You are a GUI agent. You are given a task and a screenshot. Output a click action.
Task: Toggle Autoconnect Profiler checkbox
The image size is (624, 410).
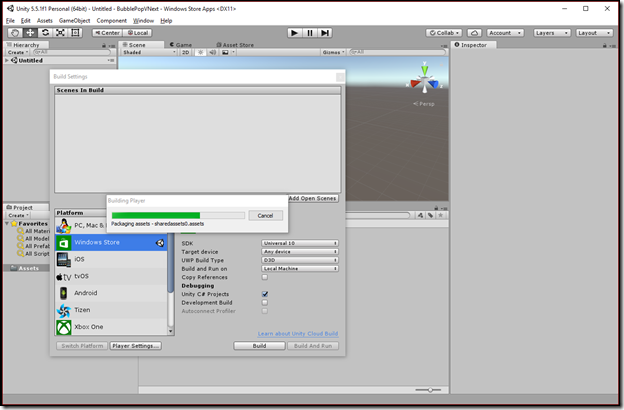click(265, 311)
